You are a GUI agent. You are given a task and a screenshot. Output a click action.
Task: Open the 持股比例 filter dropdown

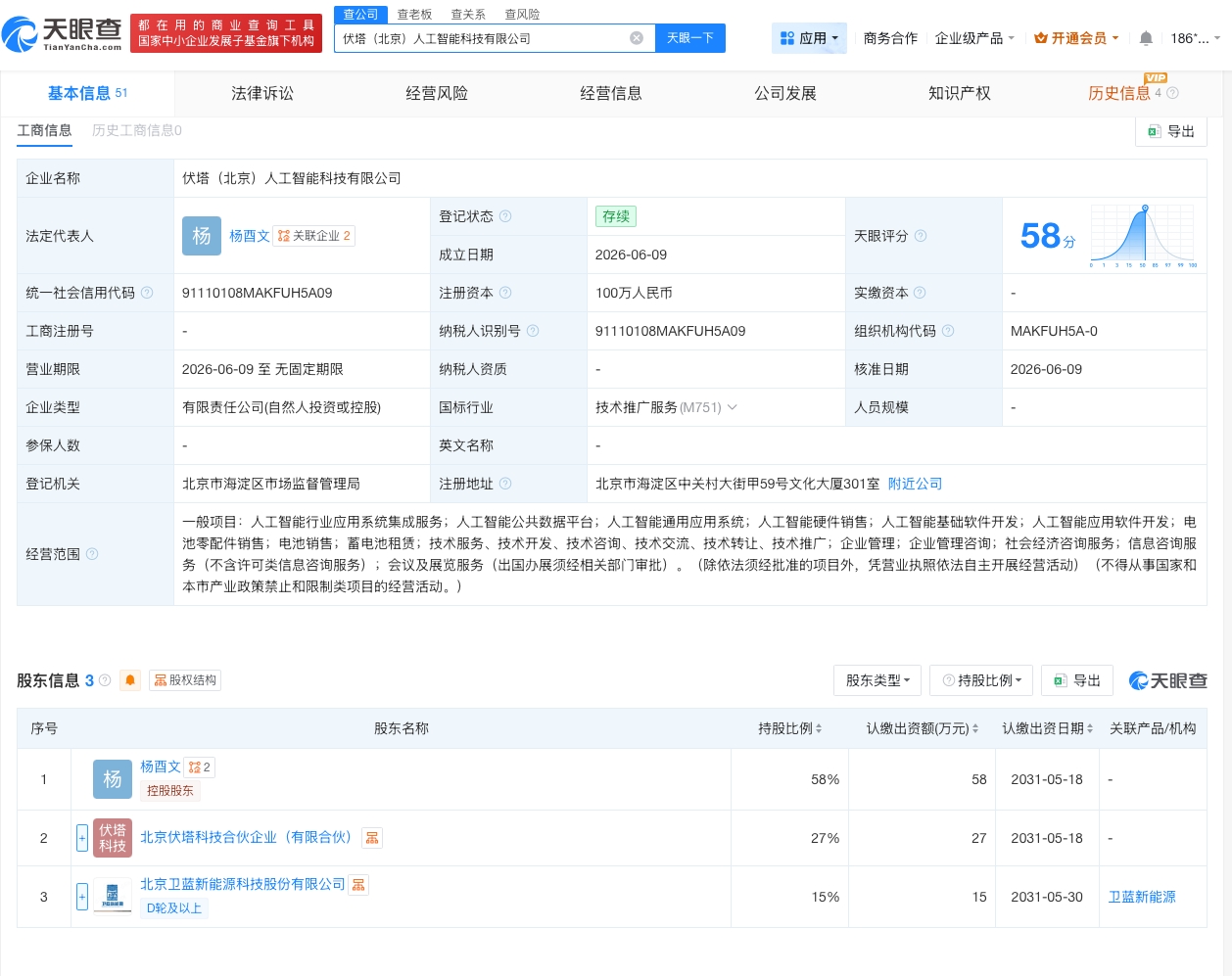click(x=982, y=680)
